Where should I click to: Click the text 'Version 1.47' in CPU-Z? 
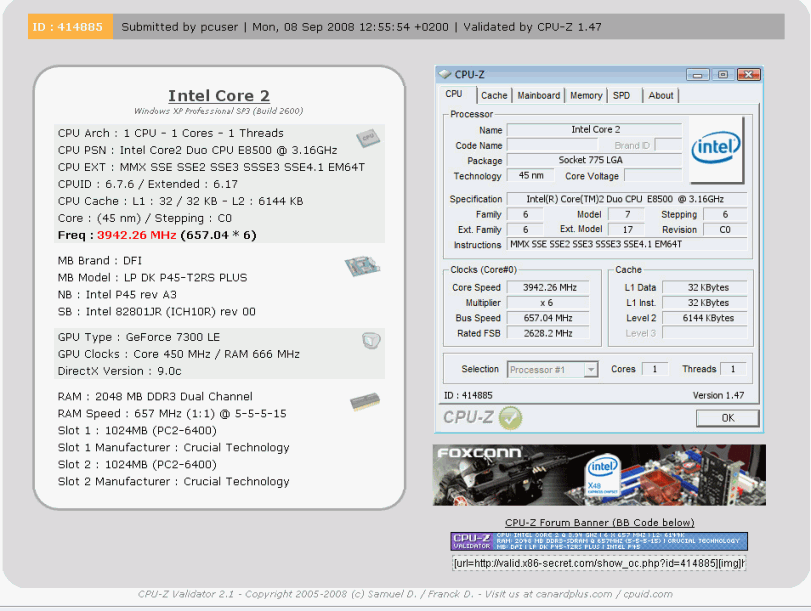tap(718, 395)
